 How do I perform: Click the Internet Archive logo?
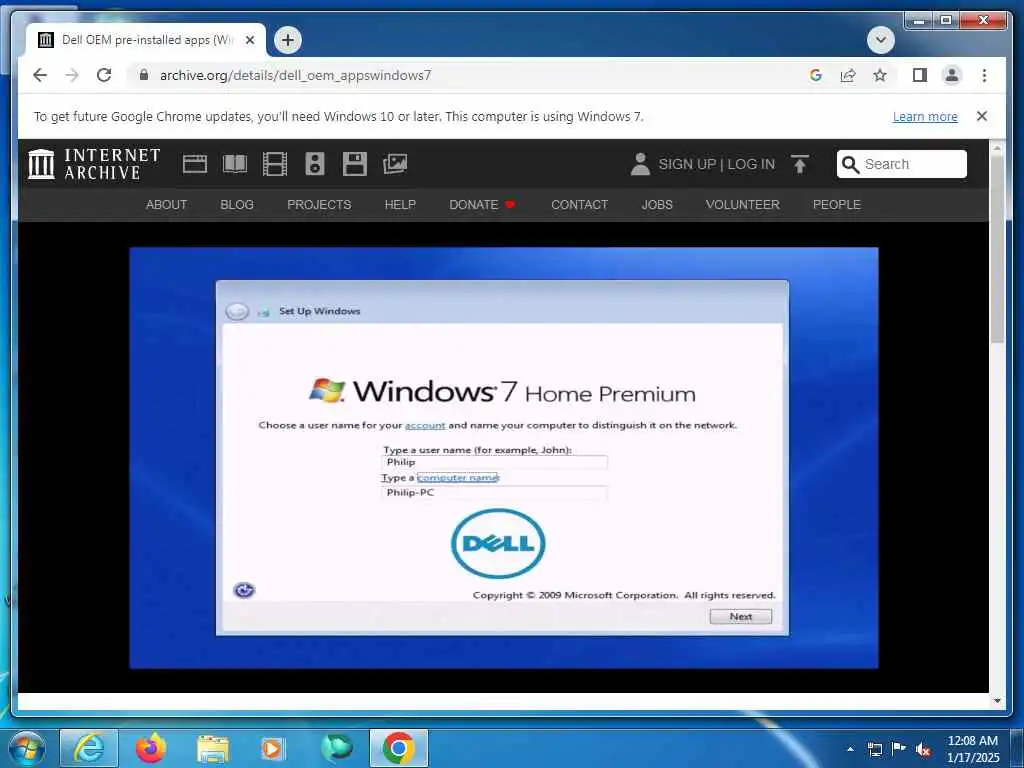(x=94, y=164)
